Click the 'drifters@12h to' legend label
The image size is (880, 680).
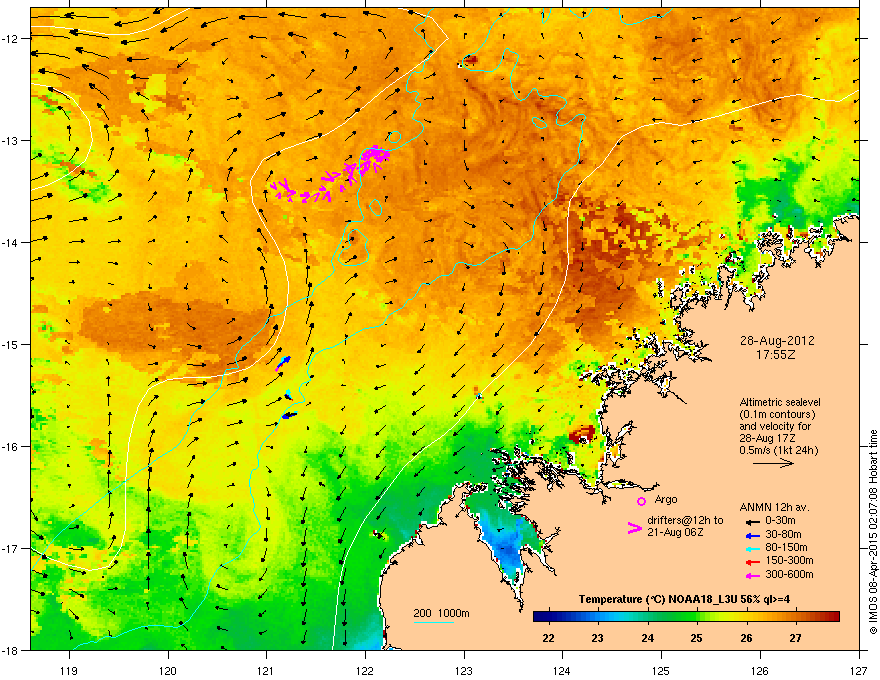coord(685,521)
